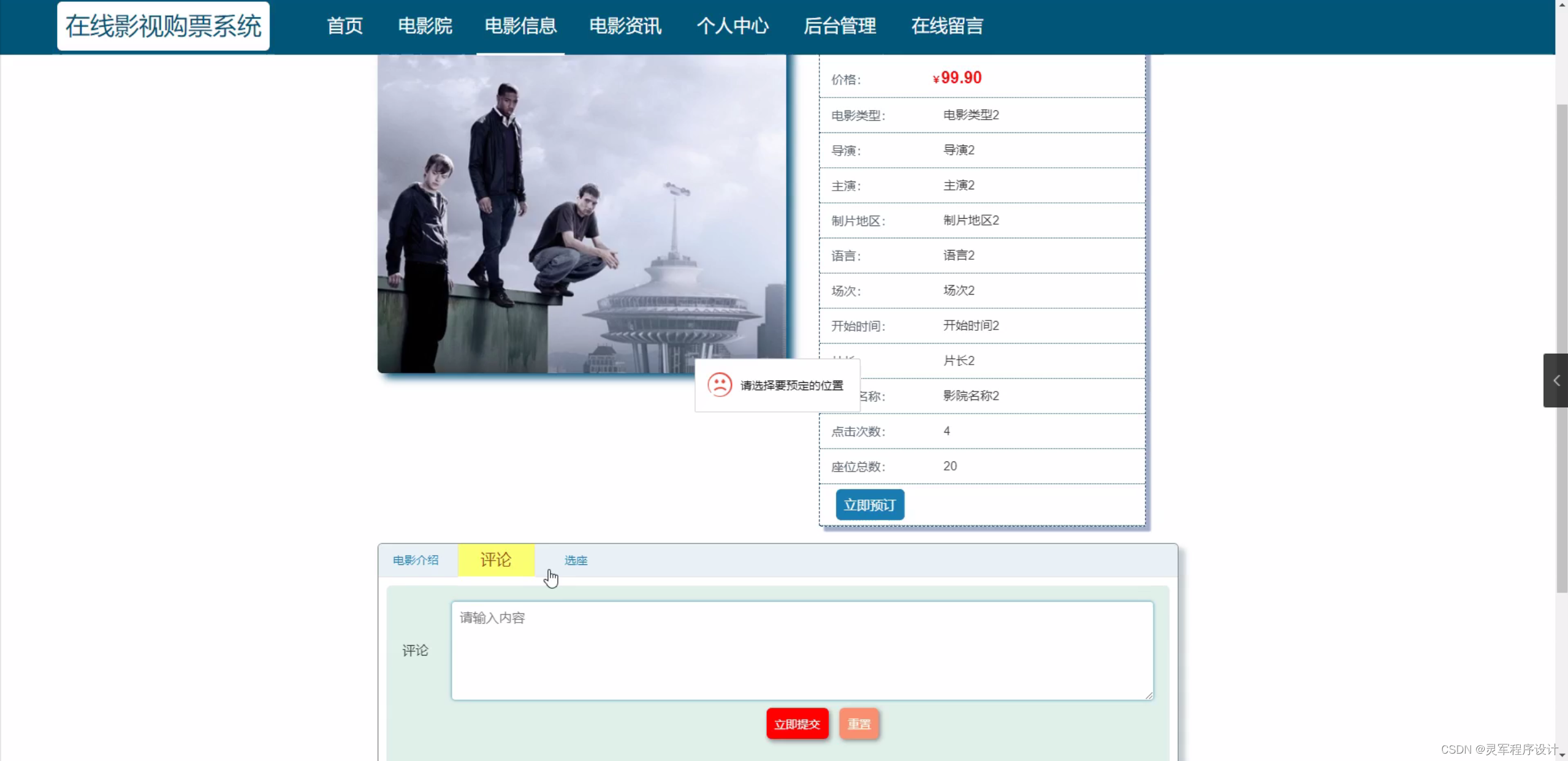1568x761 pixels.
Task: Click the 立即预订 booking button
Action: [x=870, y=504]
